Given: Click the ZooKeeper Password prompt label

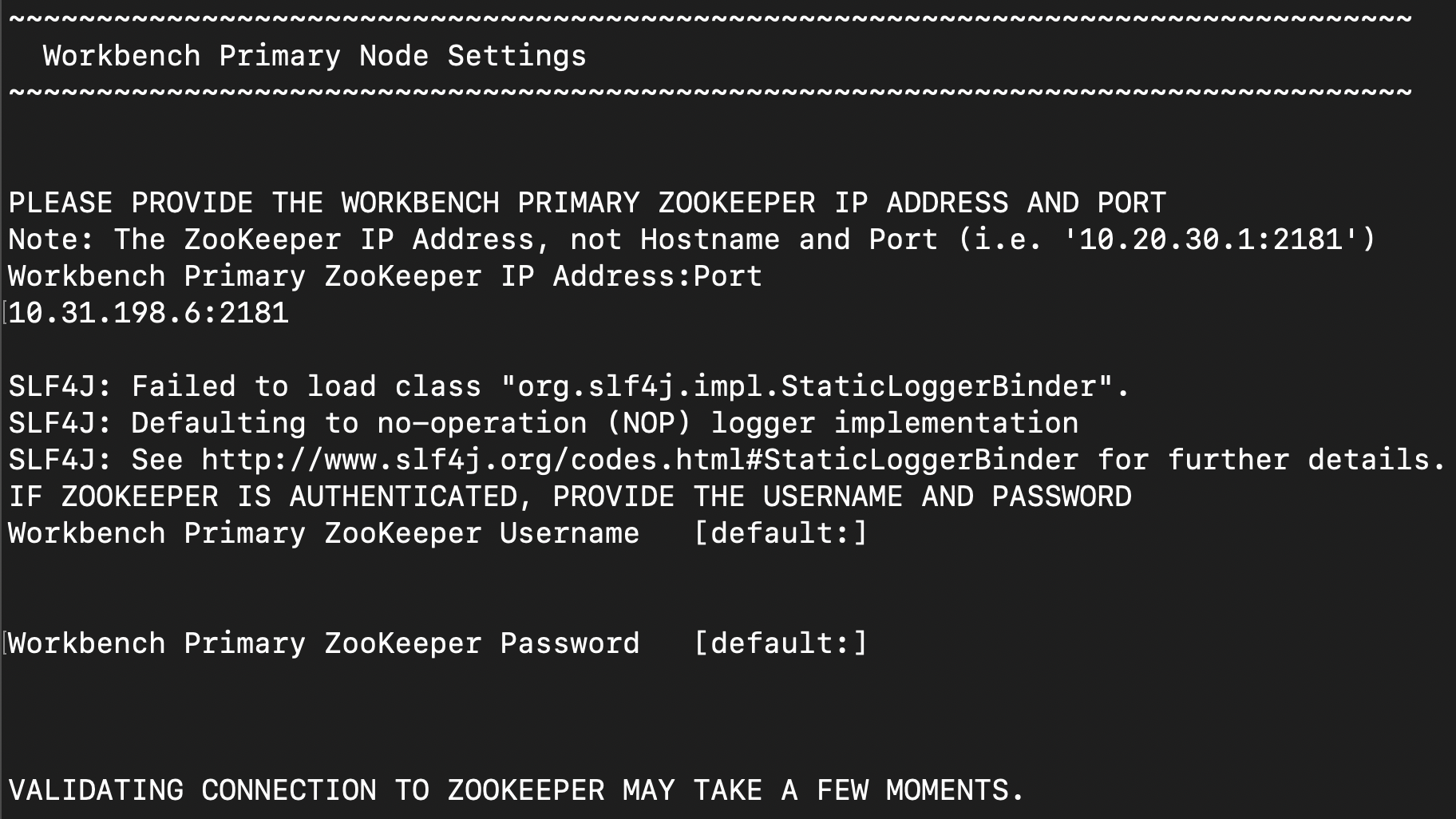Looking at the screenshot, I should [x=323, y=643].
